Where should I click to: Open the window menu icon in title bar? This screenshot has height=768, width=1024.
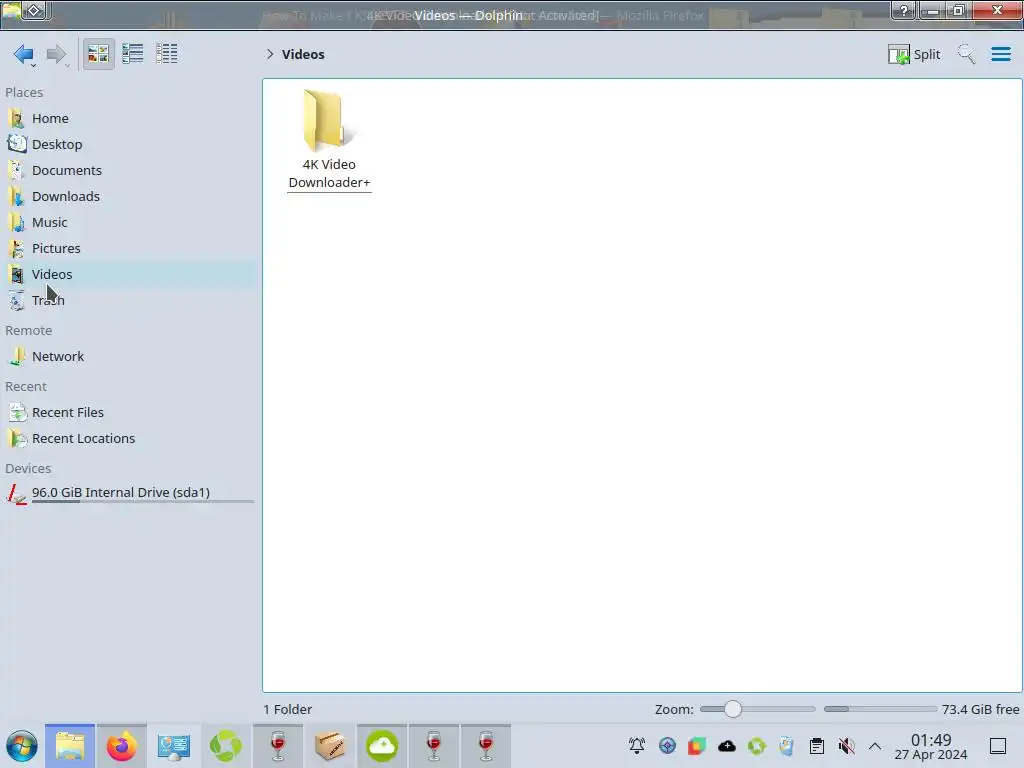(x=11, y=10)
